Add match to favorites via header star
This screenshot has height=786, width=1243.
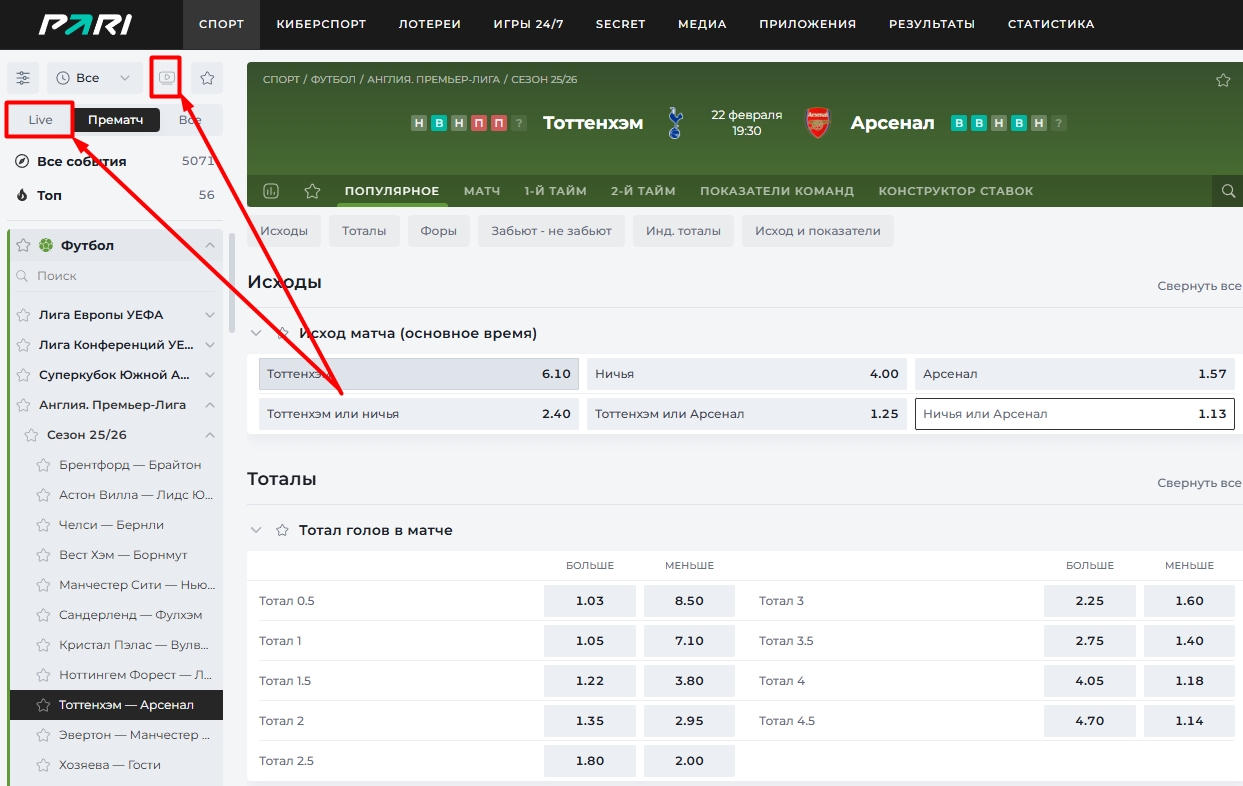click(x=1222, y=80)
